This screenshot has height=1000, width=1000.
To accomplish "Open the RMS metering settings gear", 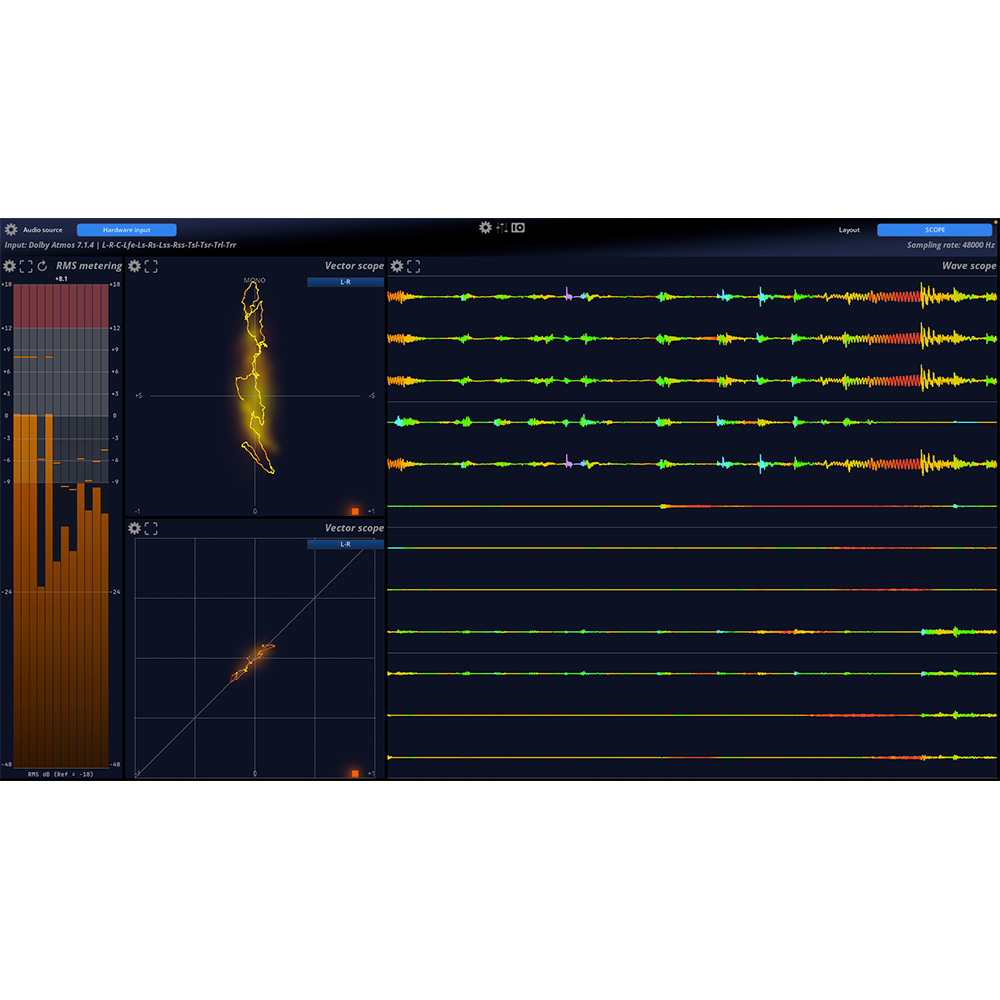I will coord(9,266).
